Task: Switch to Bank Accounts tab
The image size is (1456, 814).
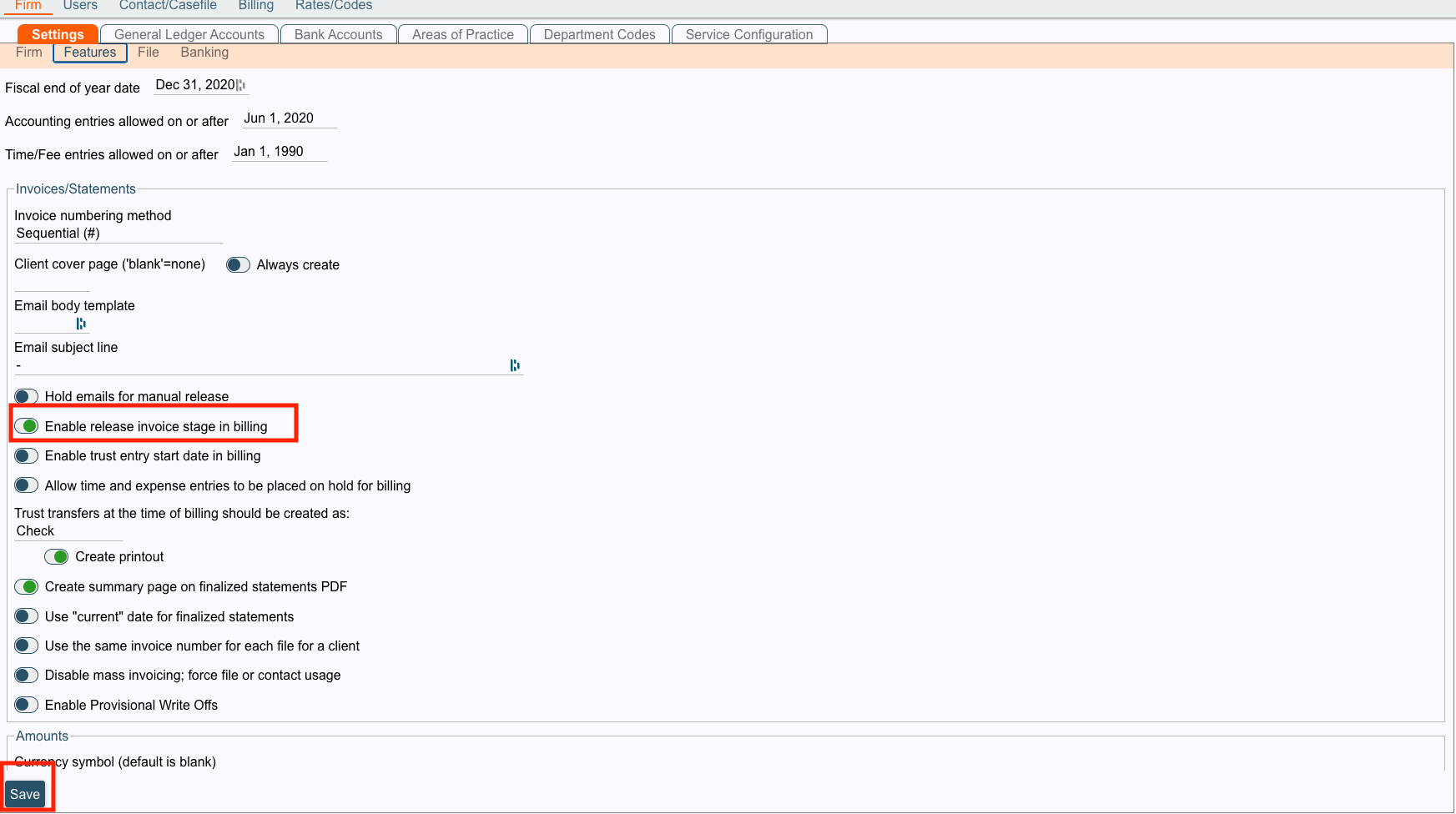Action: point(339,34)
